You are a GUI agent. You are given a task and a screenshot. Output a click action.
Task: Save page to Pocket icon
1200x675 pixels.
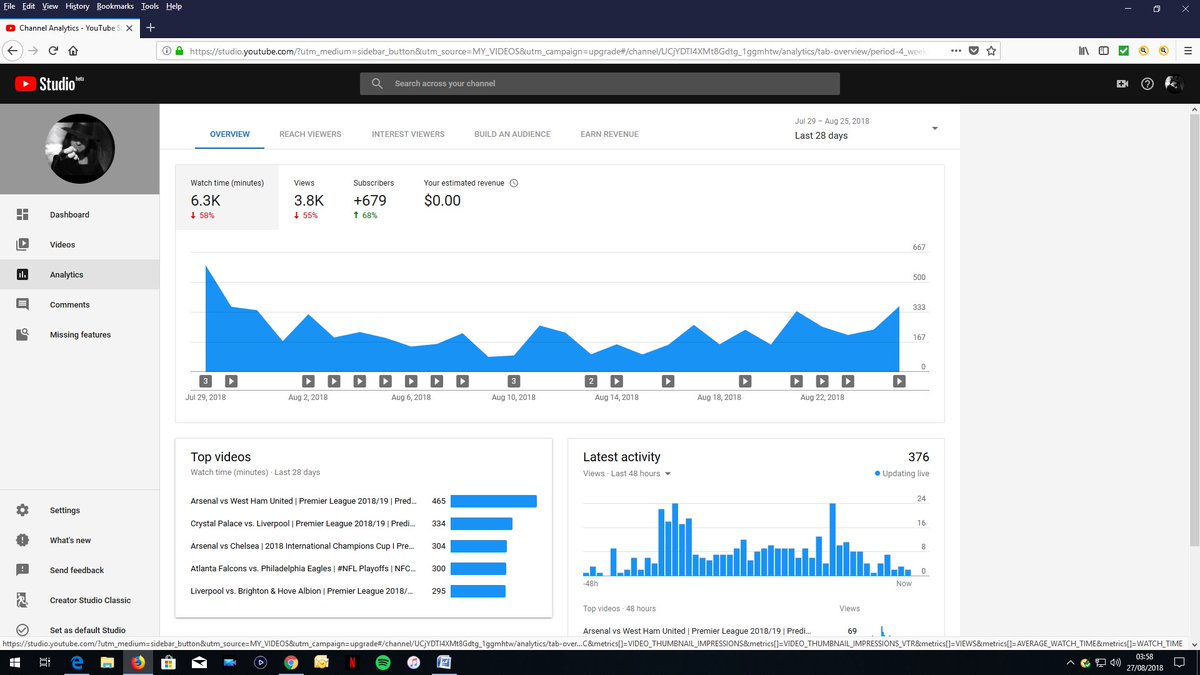point(973,50)
